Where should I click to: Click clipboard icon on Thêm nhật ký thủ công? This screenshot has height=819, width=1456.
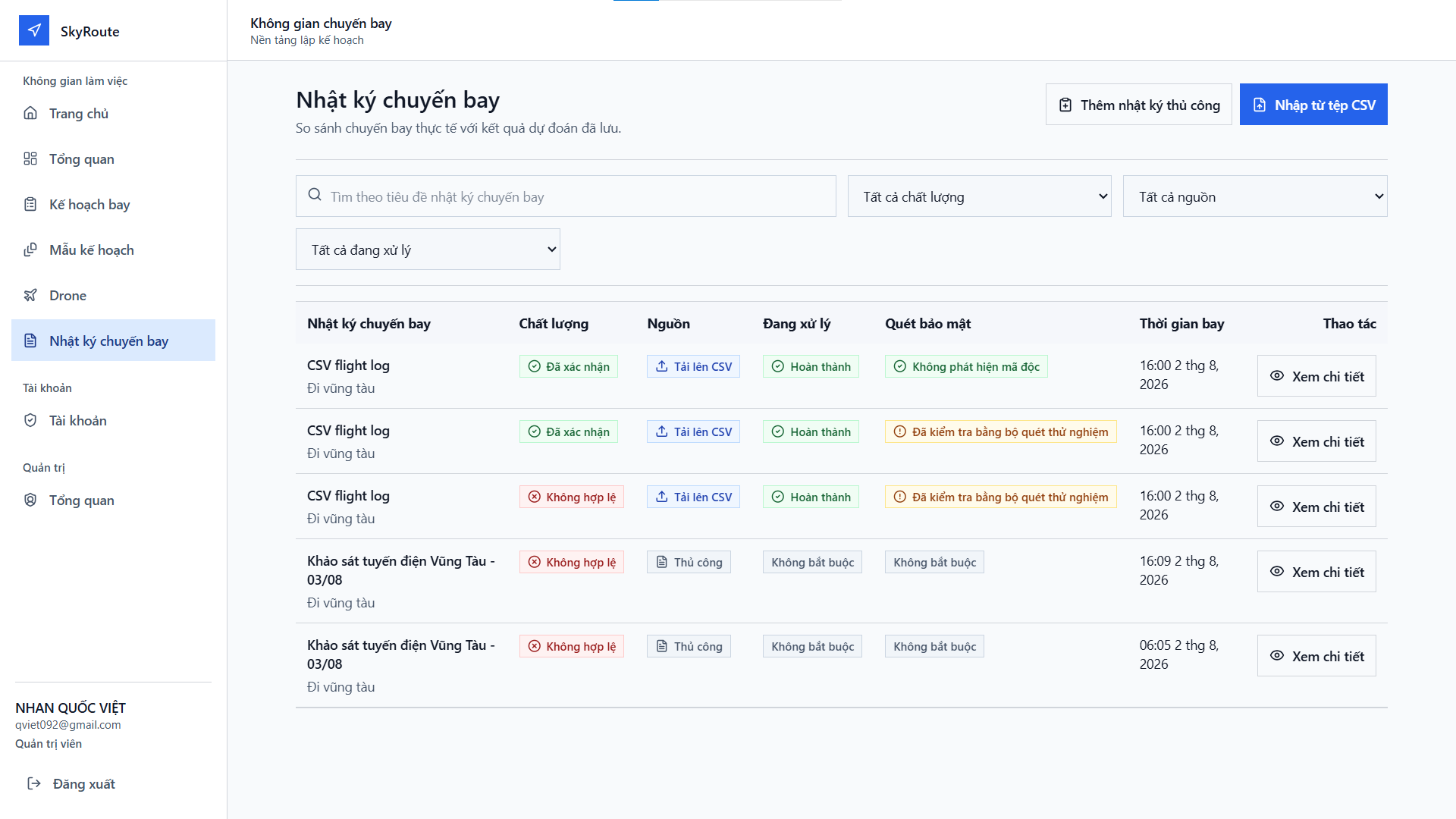[1065, 105]
